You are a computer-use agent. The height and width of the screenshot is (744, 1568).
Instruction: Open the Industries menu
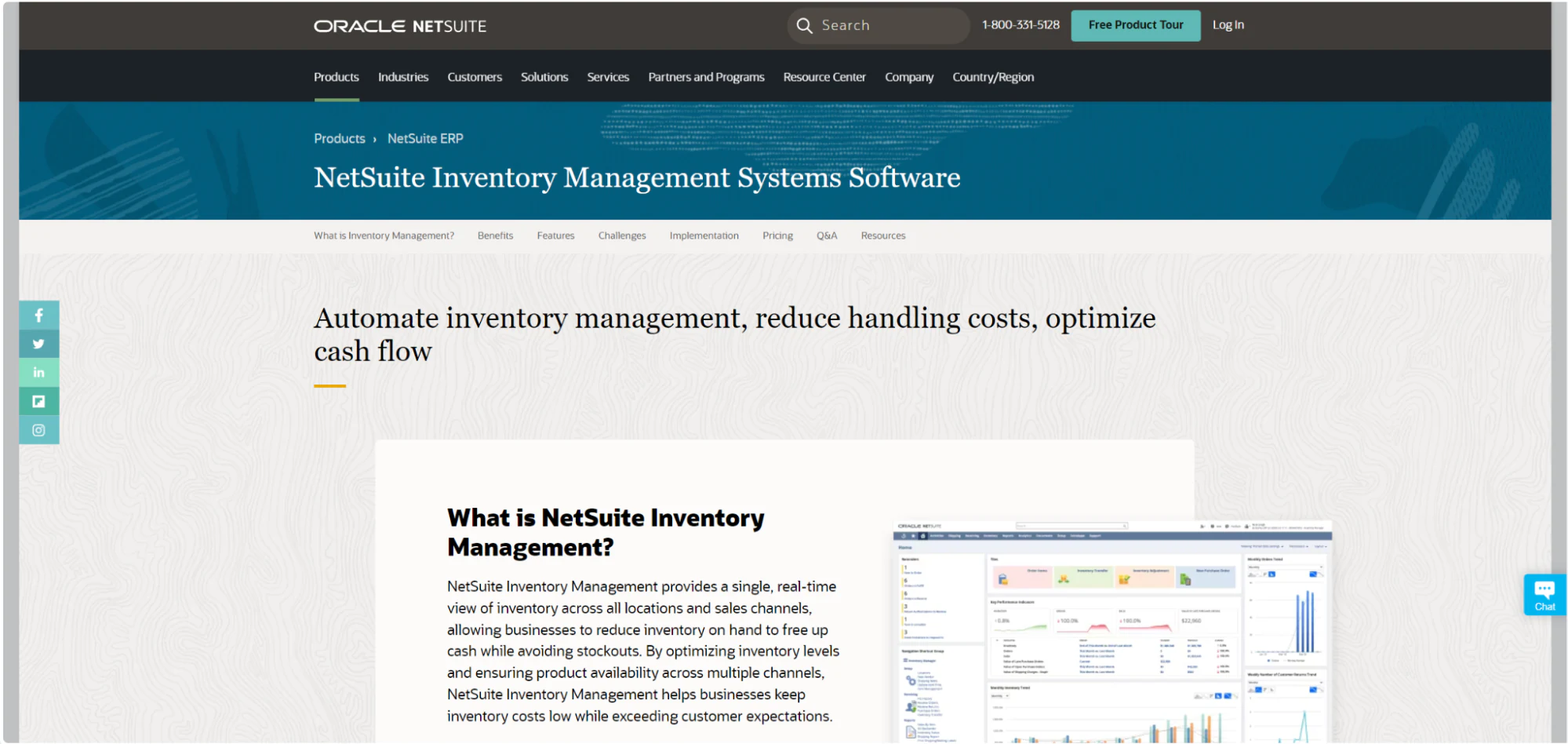point(403,77)
